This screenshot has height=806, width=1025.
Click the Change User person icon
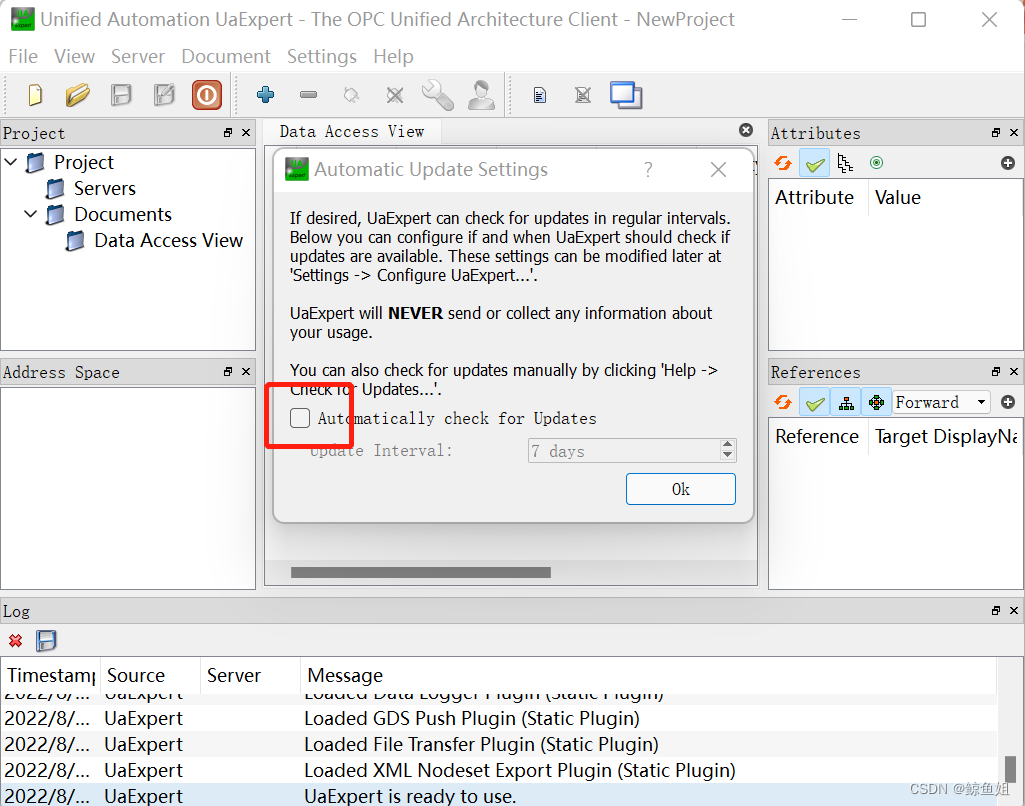481,95
